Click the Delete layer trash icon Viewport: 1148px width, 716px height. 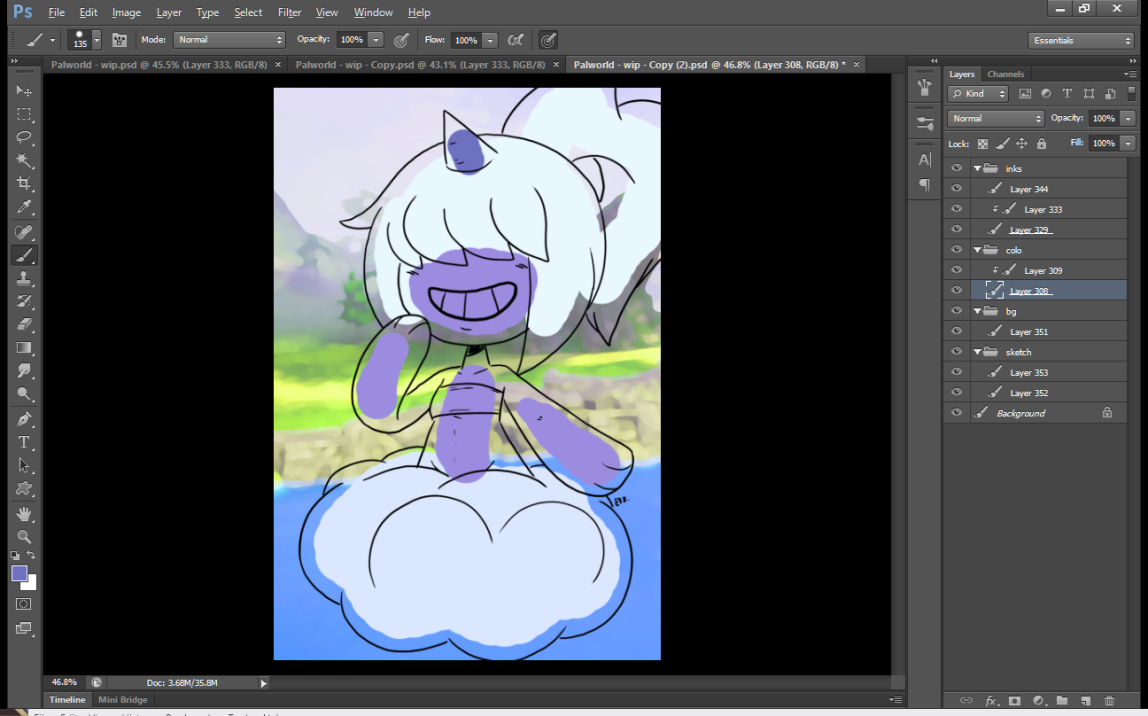1109,701
